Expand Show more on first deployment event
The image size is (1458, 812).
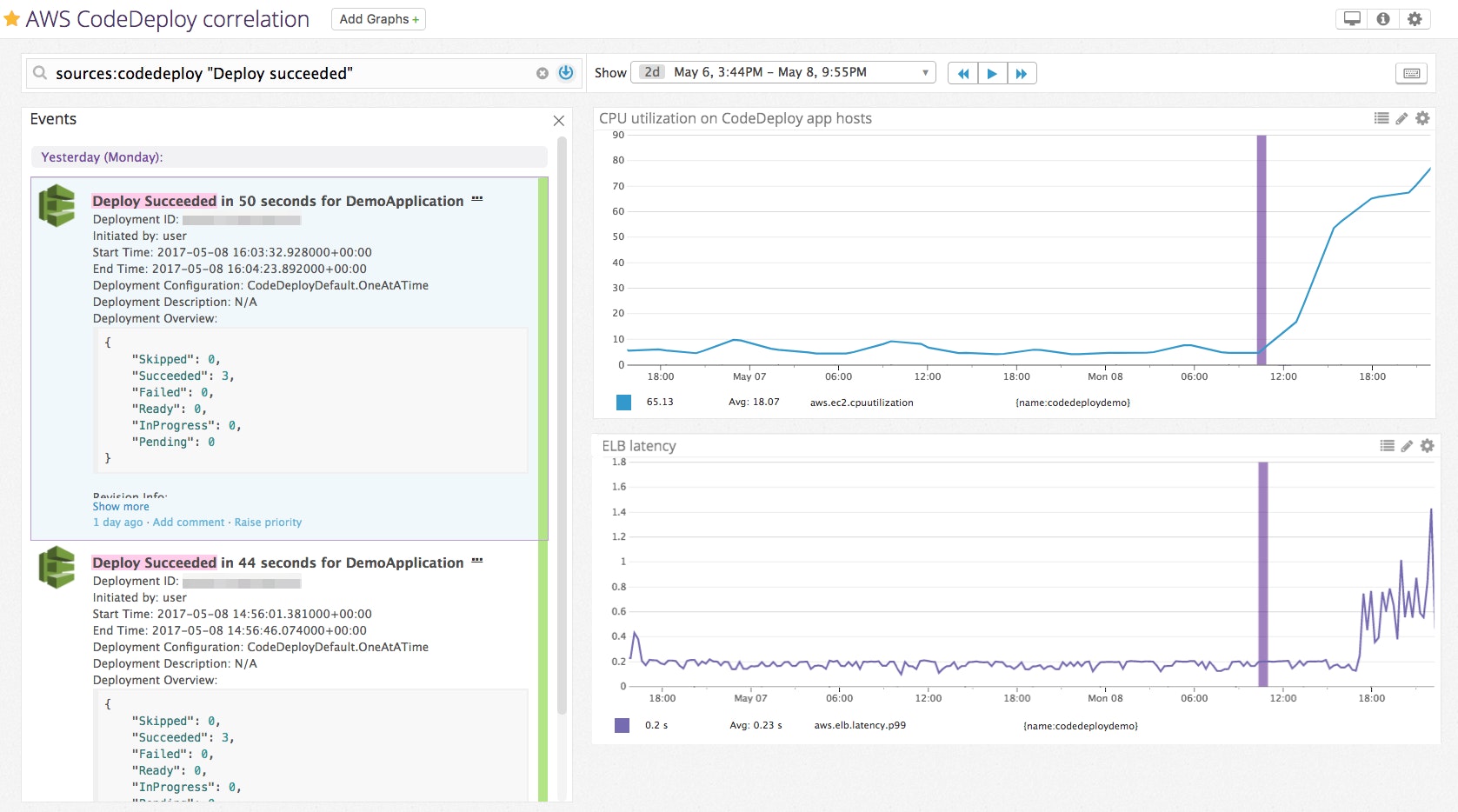[x=121, y=506]
